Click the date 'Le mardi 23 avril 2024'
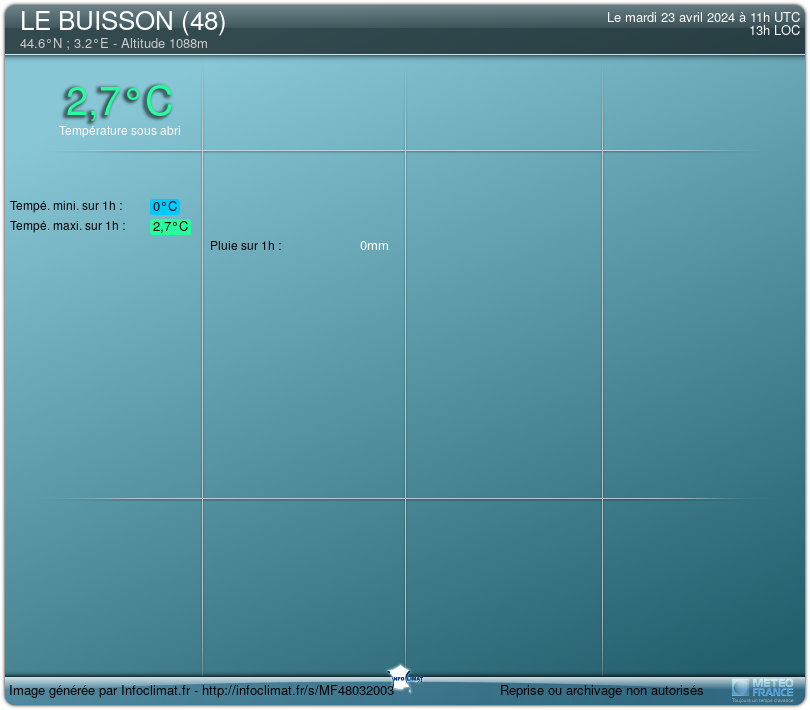This screenshot has width=810, height=710. (672, 18)
